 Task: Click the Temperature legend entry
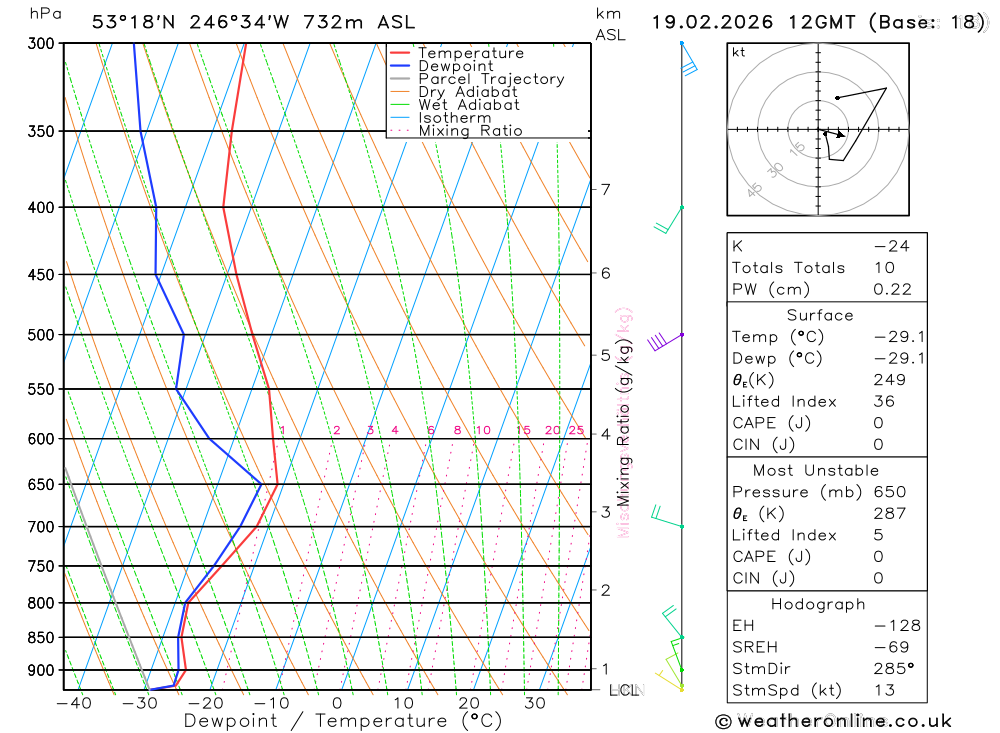pyautogui.click(x=457, y=53)
